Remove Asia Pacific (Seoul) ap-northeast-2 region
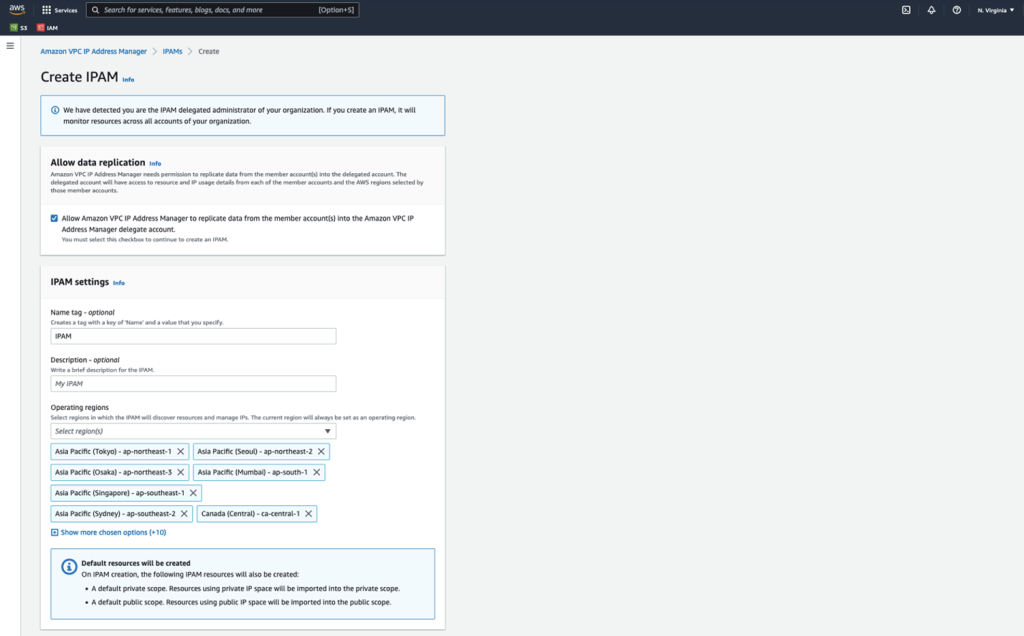The image size is (1024, 636). pyautogui.click(x=321, y=451)
